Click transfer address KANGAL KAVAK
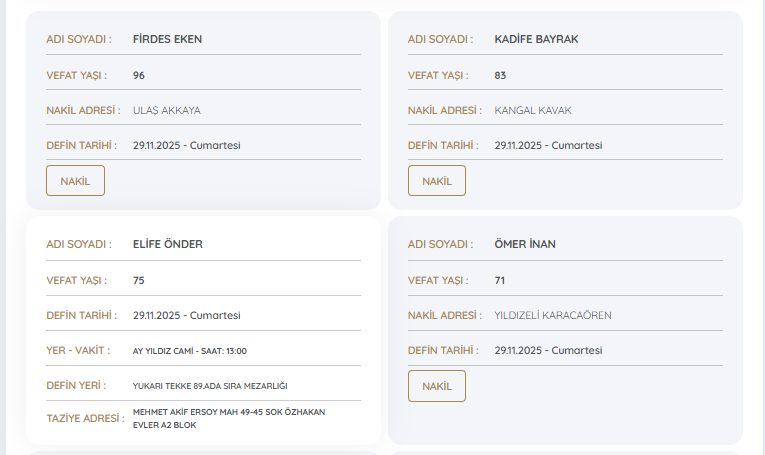 coord(533,110)
